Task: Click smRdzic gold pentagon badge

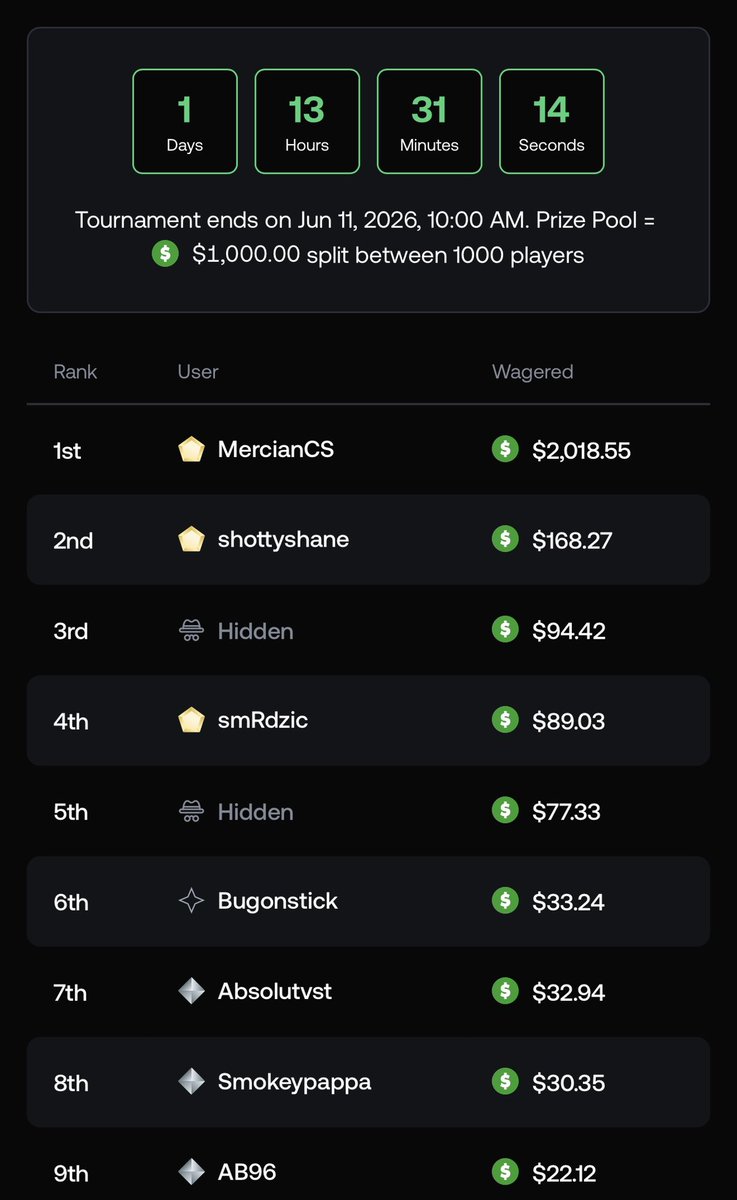Action: [191, 720]
